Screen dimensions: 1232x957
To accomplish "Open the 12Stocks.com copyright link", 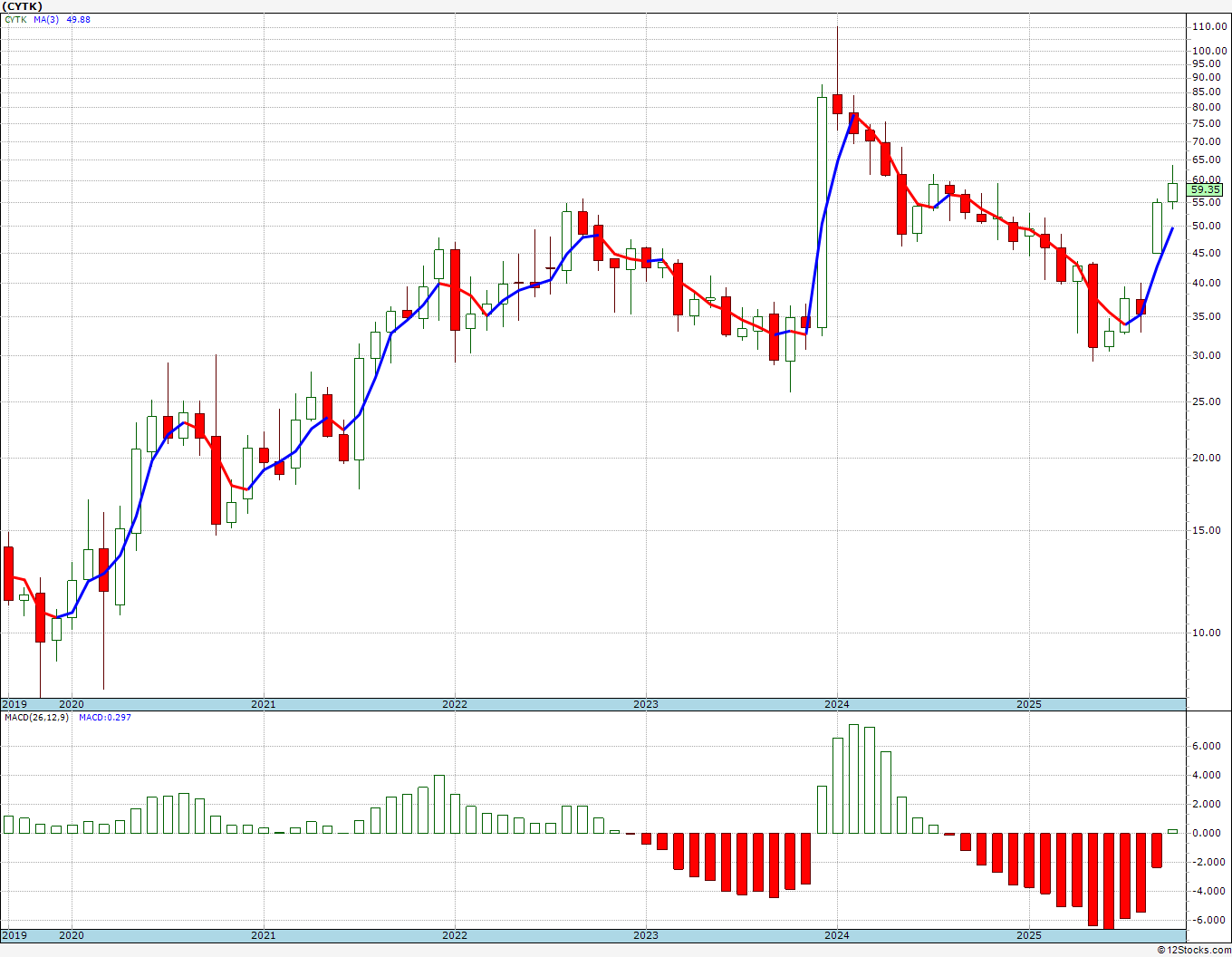I will tap(1194, 950).
